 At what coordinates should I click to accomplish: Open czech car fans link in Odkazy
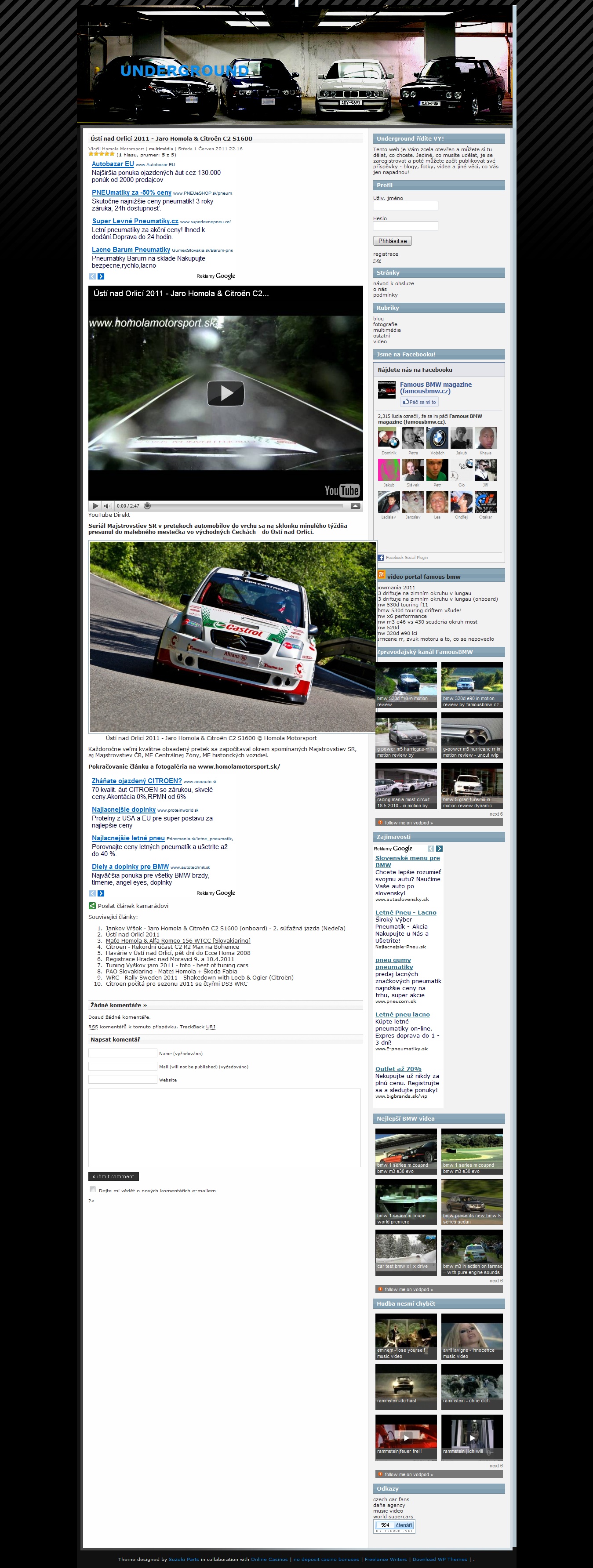[391, 1499]
